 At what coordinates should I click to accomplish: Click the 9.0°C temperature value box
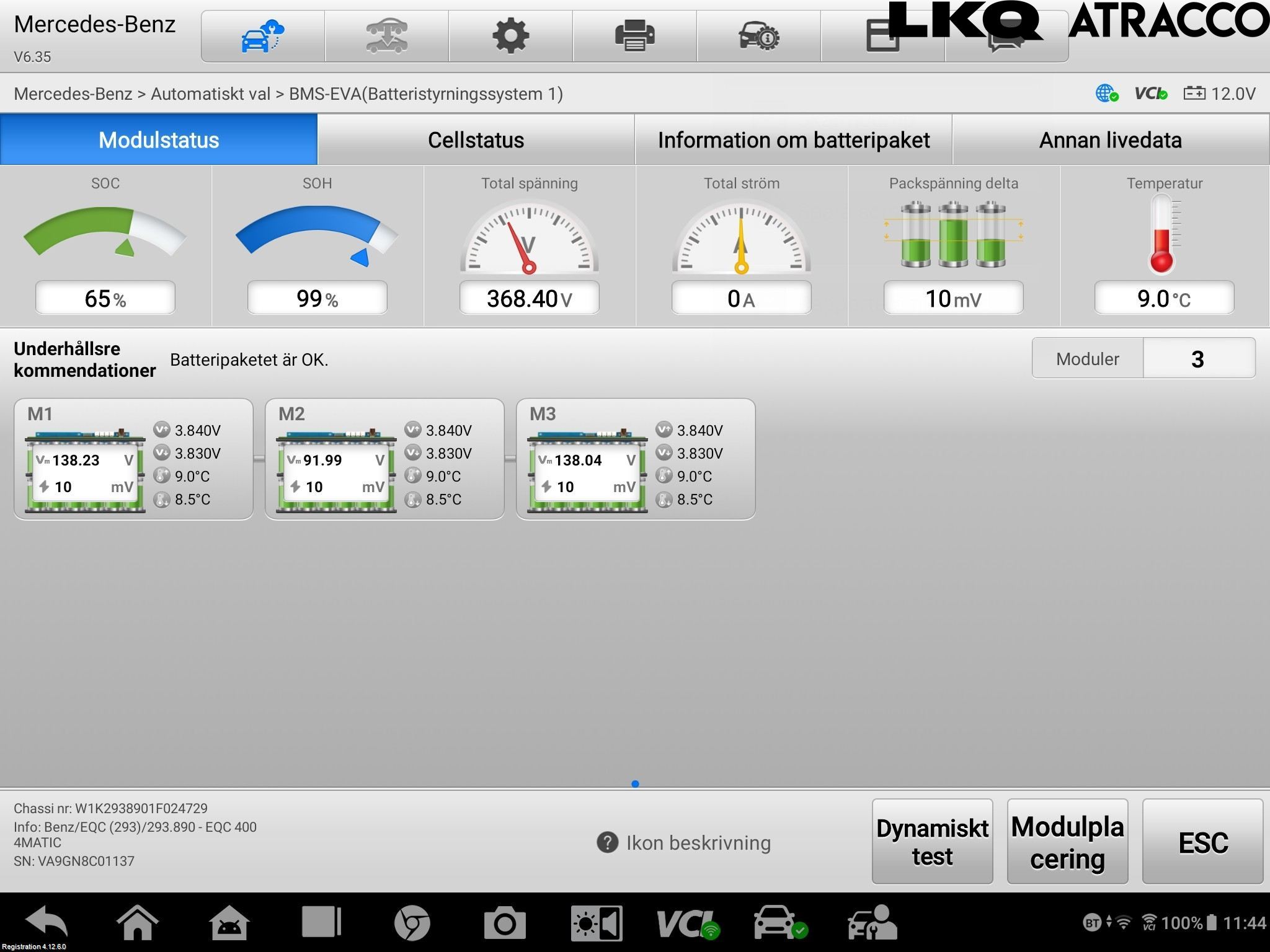click(x=1165, y=298)
